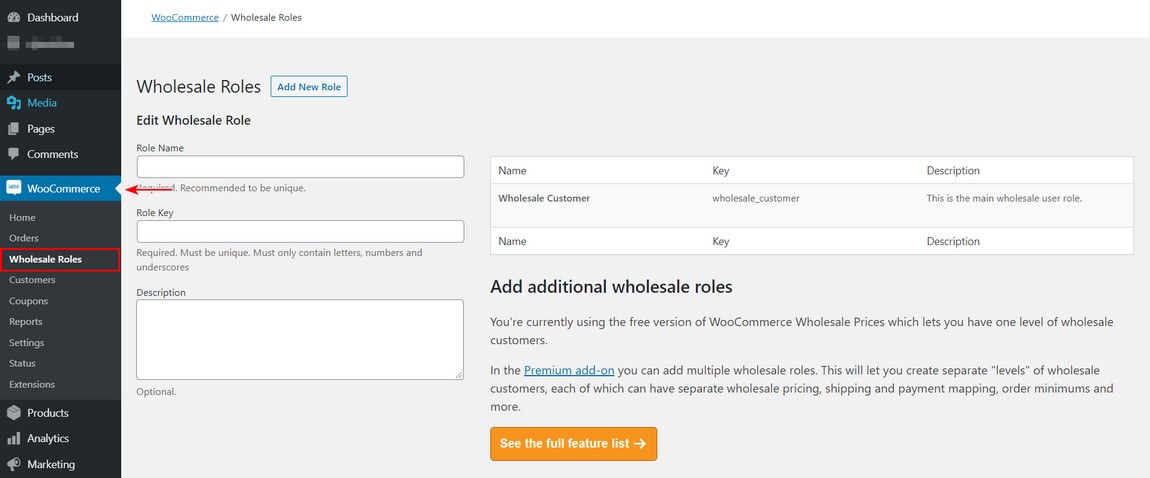1150x478 pixels.
Task: Click the WooCommerce breadcrumb link
Action: click(185, 18)
